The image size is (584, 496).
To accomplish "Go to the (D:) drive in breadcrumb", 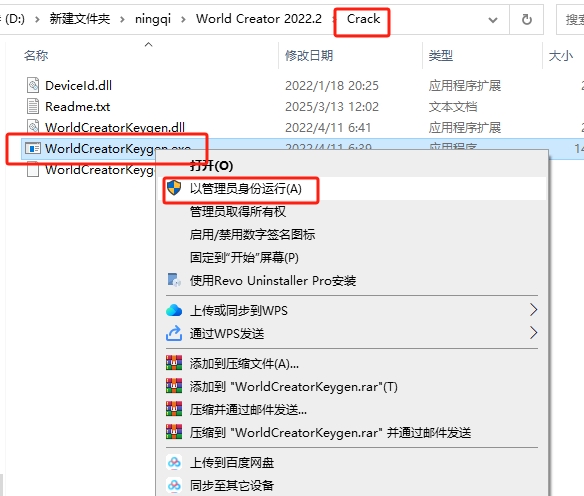I will pos(15,19).
